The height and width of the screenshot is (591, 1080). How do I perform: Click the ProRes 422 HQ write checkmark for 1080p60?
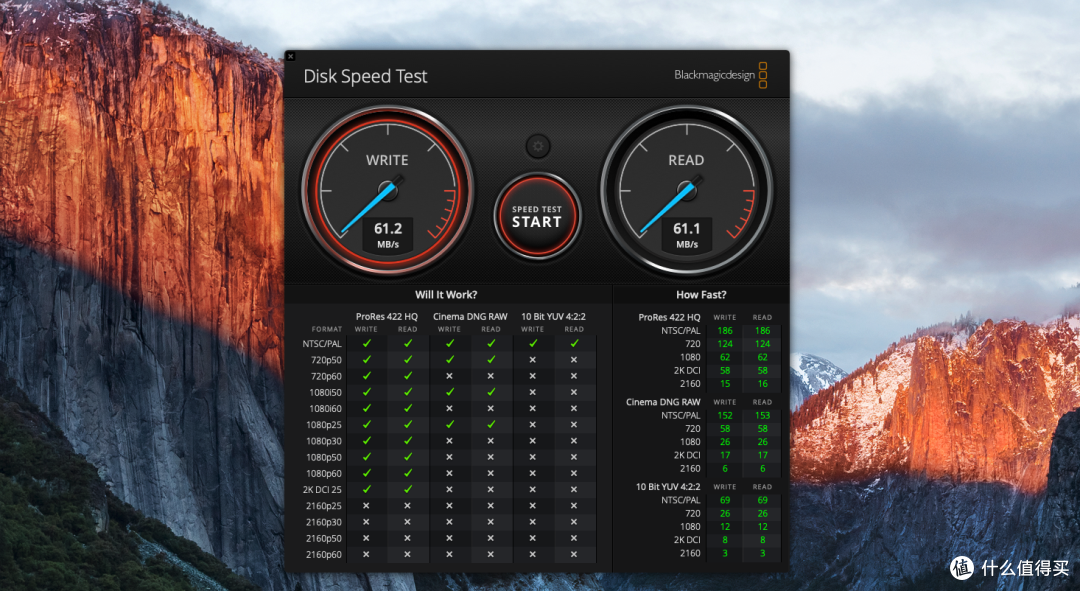366,473
